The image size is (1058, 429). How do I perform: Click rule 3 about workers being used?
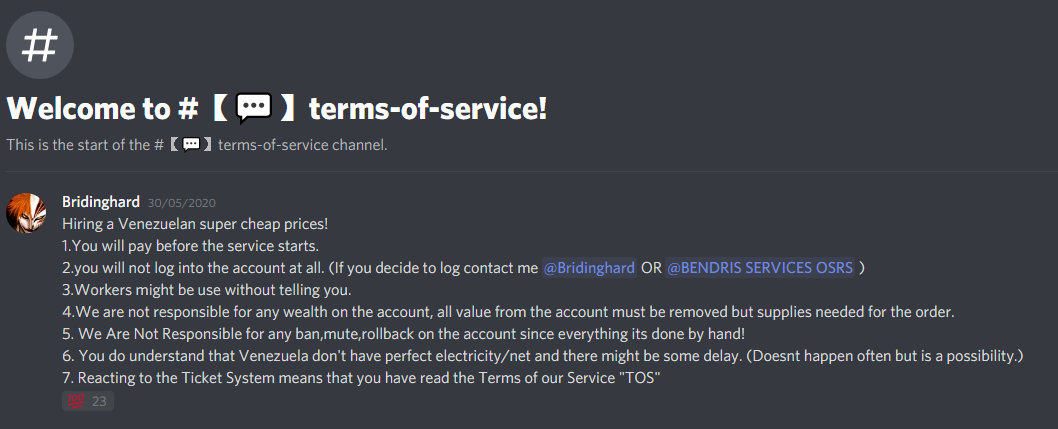pos(206,290)
